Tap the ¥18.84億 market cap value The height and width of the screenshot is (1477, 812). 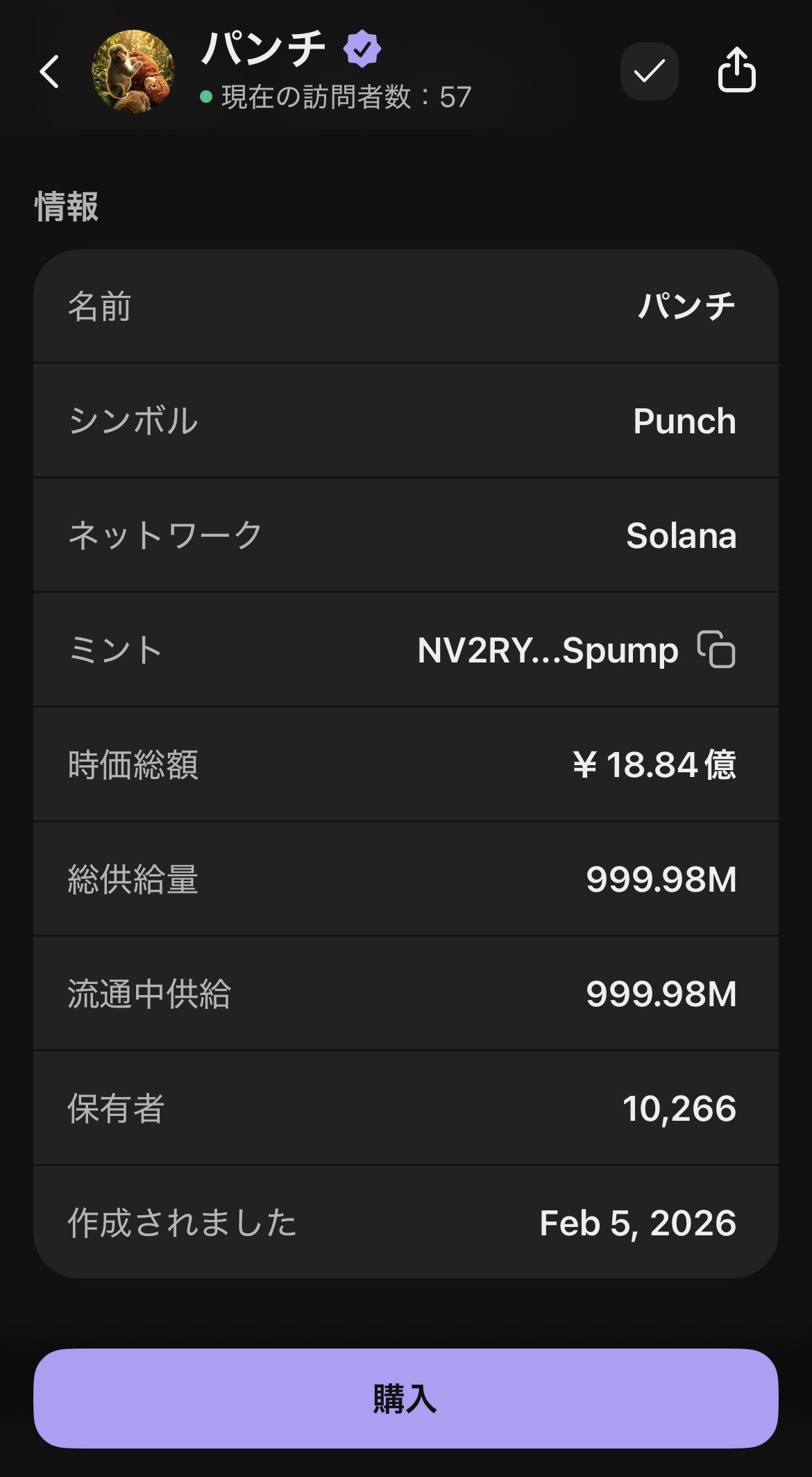[654, 765]
